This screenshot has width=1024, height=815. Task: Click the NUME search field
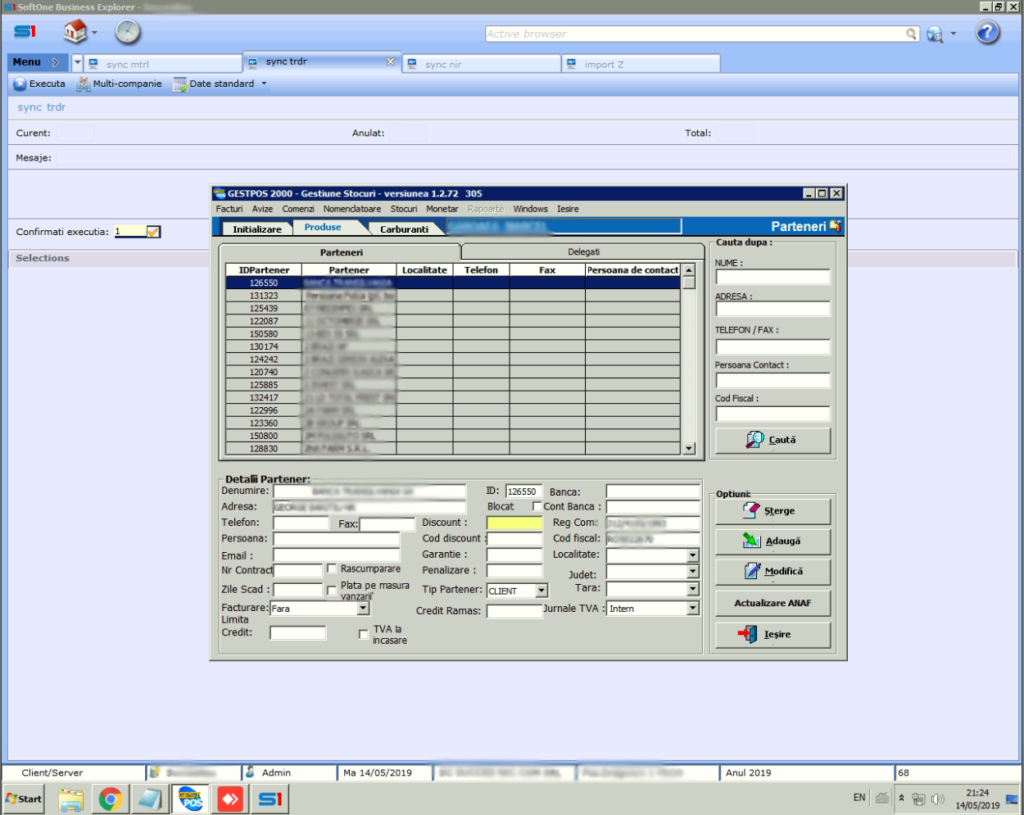pos(773,277)
